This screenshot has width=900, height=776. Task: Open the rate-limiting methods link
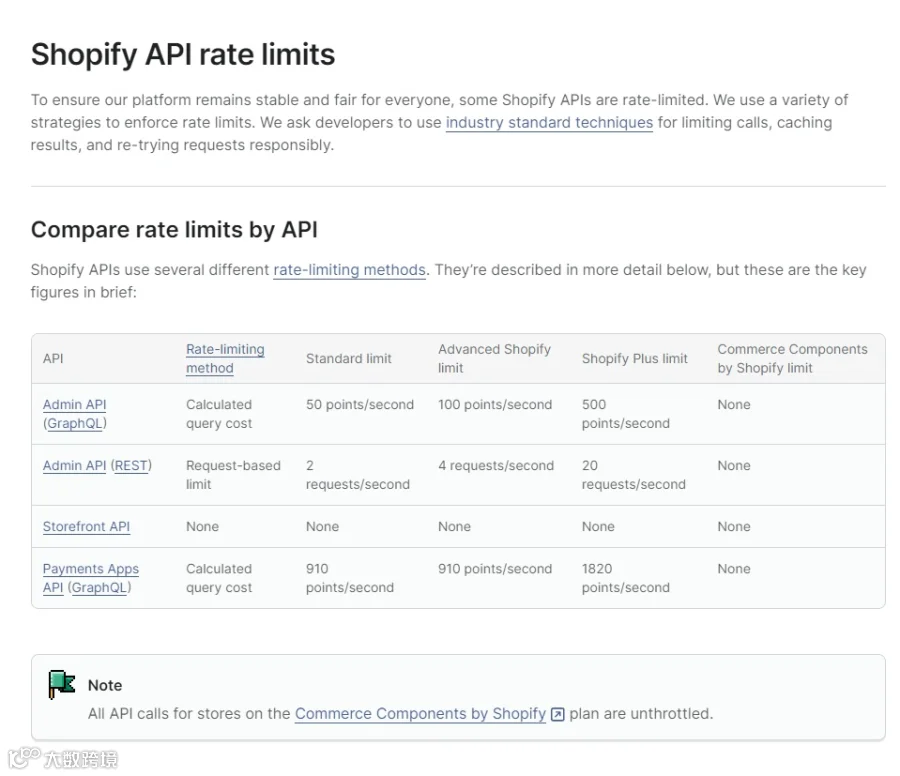coord(349,270)
